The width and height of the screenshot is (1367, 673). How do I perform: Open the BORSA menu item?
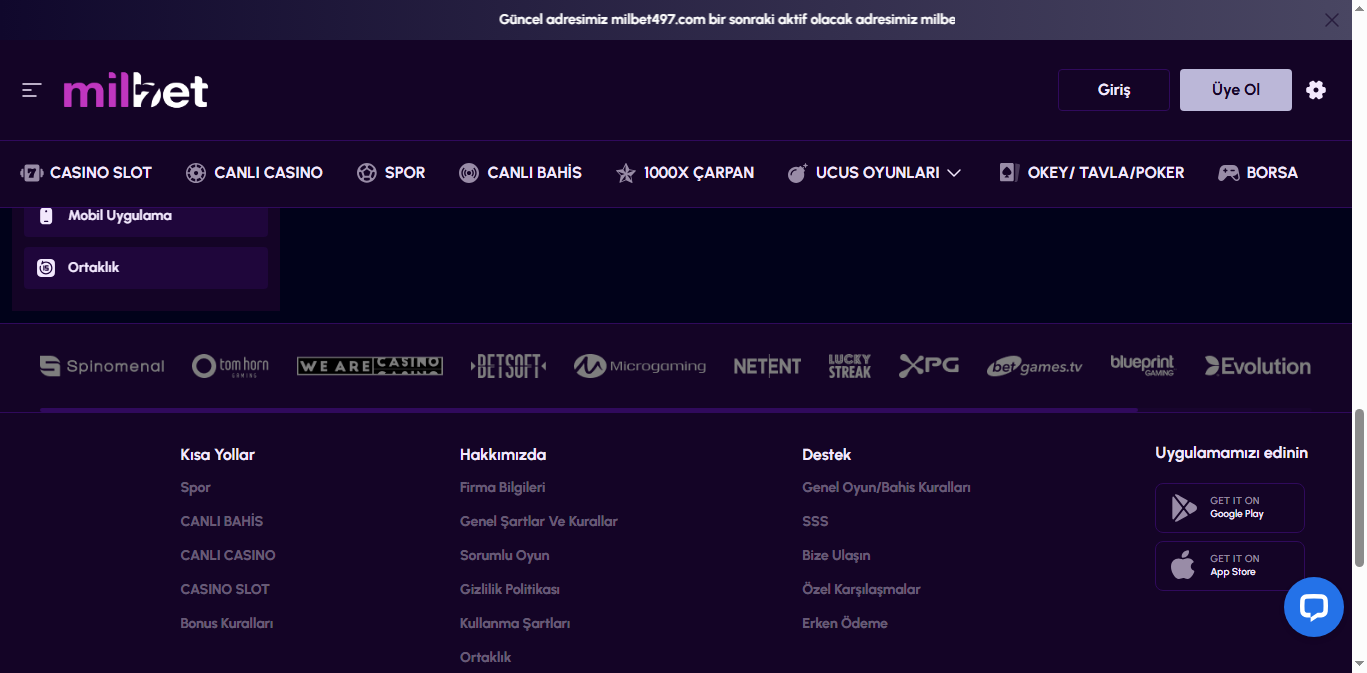click(x=1258, y=173)
